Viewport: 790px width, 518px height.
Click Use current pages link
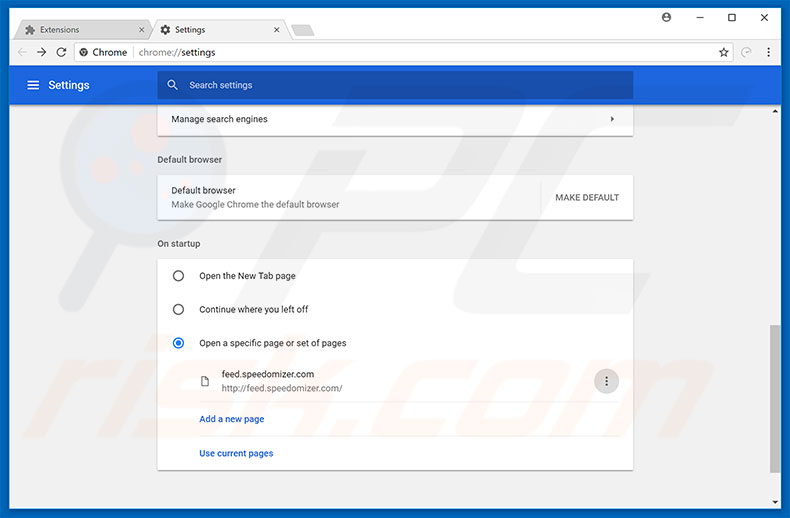(x=236, y=453)
